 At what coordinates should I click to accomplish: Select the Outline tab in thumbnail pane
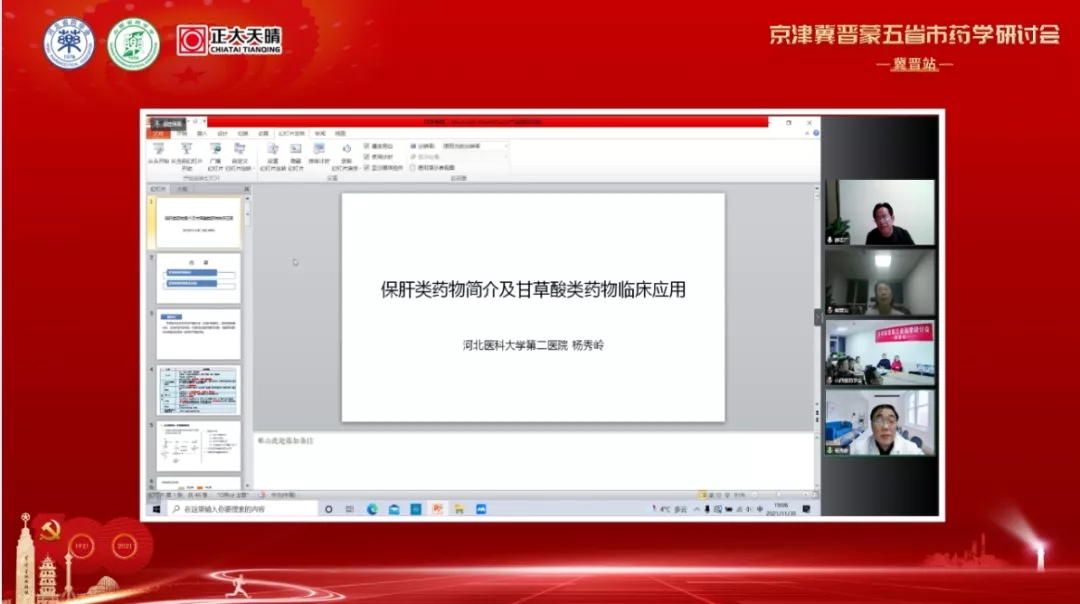pyautogui.click(x=182, y=189)
